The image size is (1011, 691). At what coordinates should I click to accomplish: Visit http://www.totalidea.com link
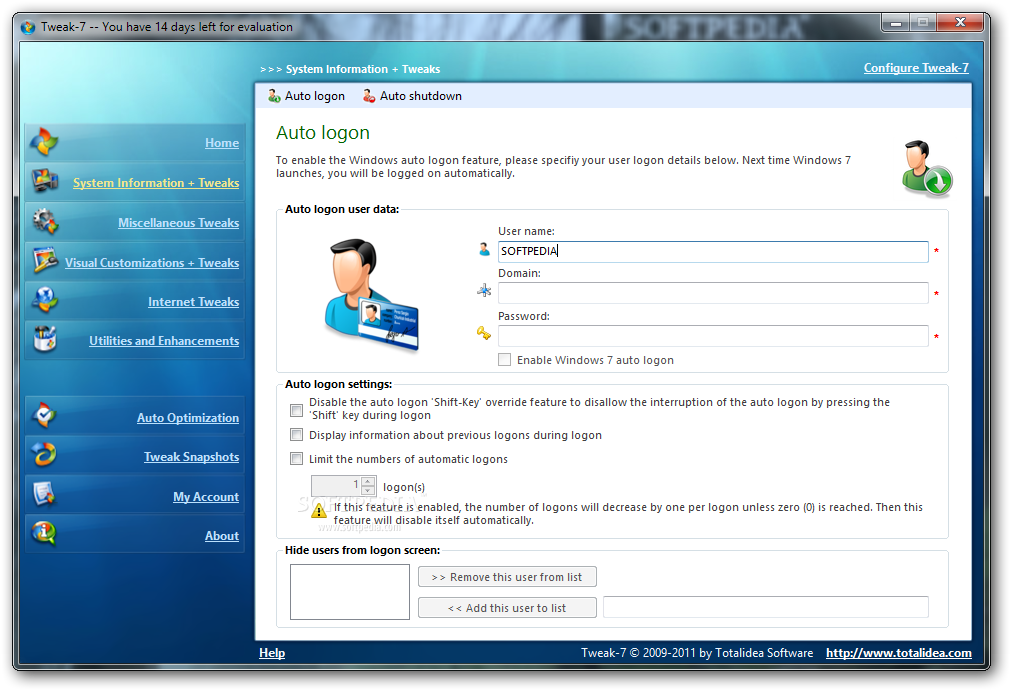pyautogui.click(x=899, y=653)
